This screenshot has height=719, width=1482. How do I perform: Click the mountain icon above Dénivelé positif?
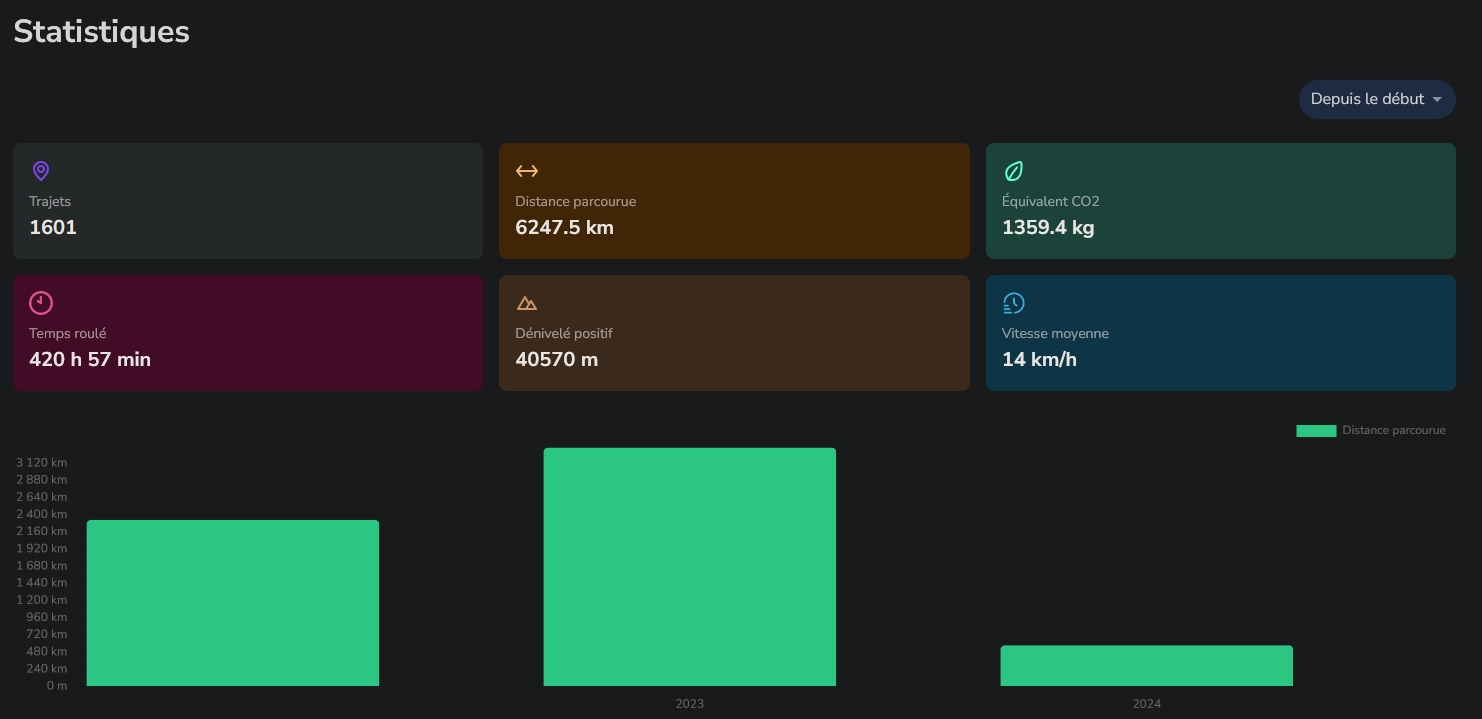(527, 303)
